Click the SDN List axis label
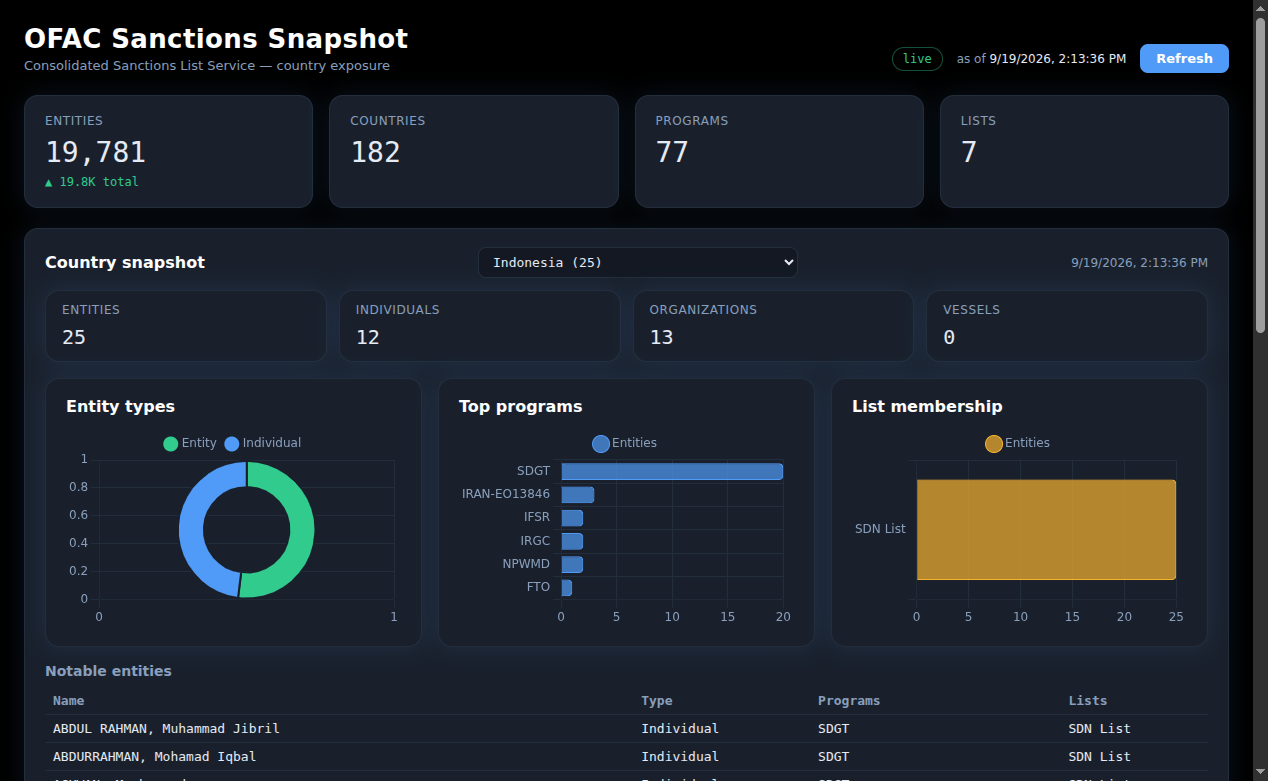The height and width of the screenshot is (781, 1268). (x=880, y=529)
